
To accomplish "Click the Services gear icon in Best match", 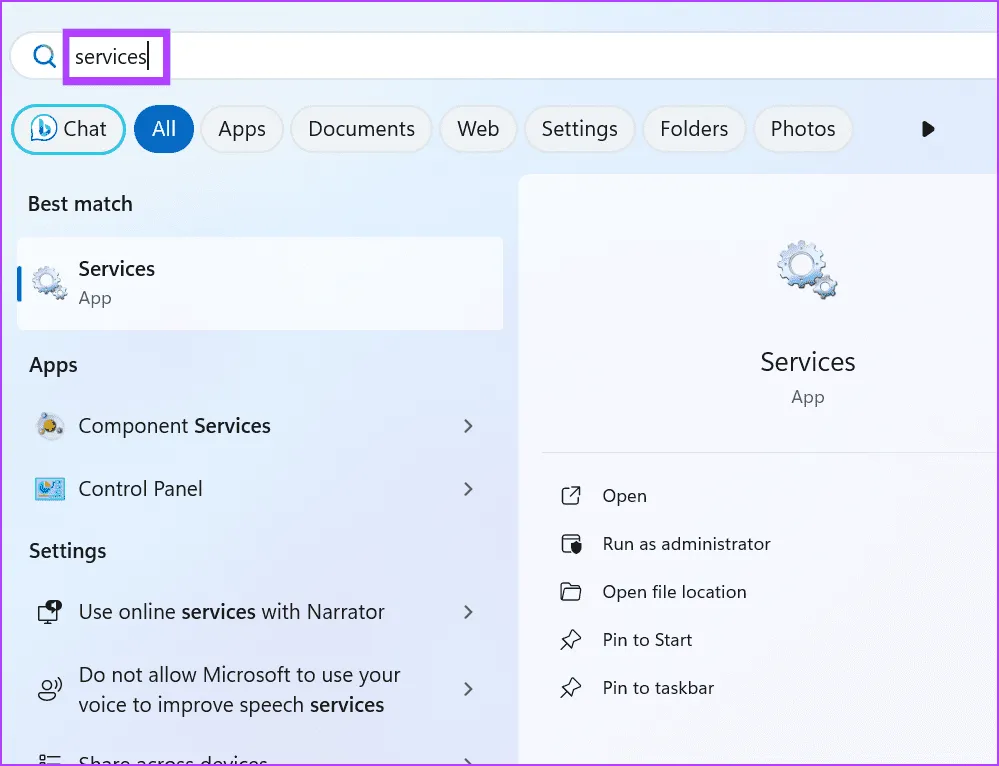I will point(49,283).
